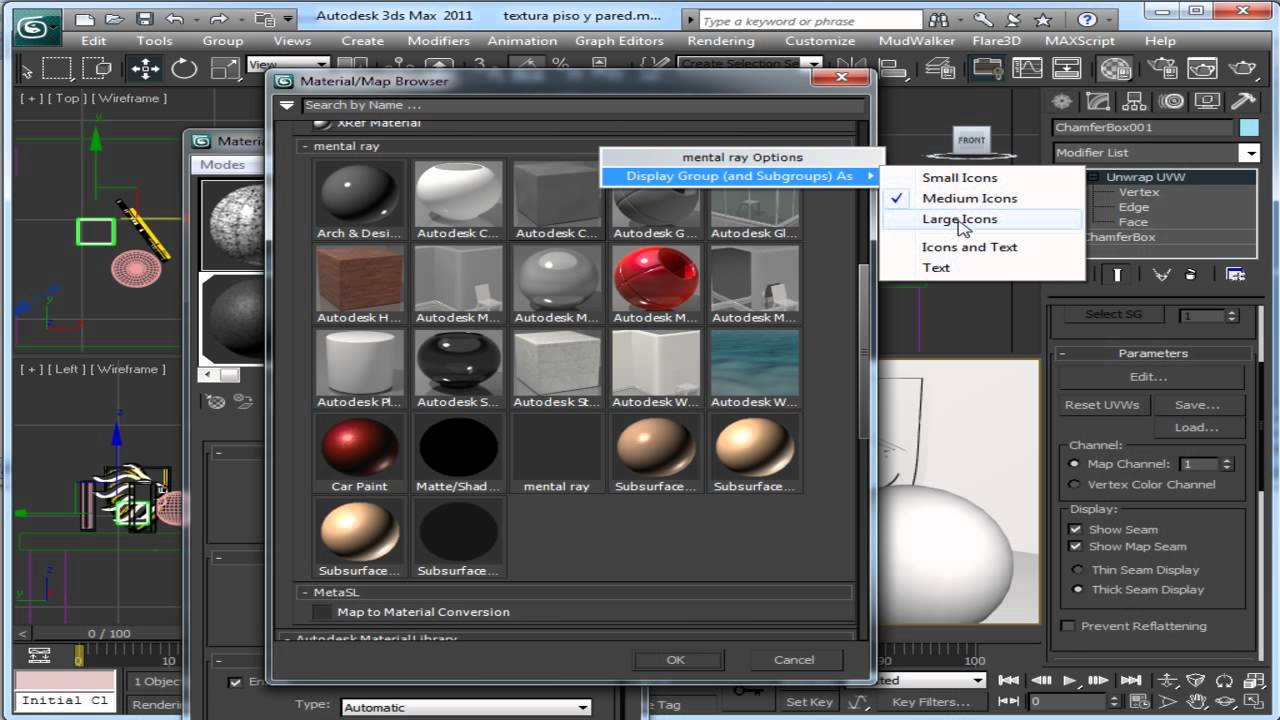The height and width of the screenshot is (720, 1280).
Task: Open the Create command panel tab
Action: [x=1062, y=101]
